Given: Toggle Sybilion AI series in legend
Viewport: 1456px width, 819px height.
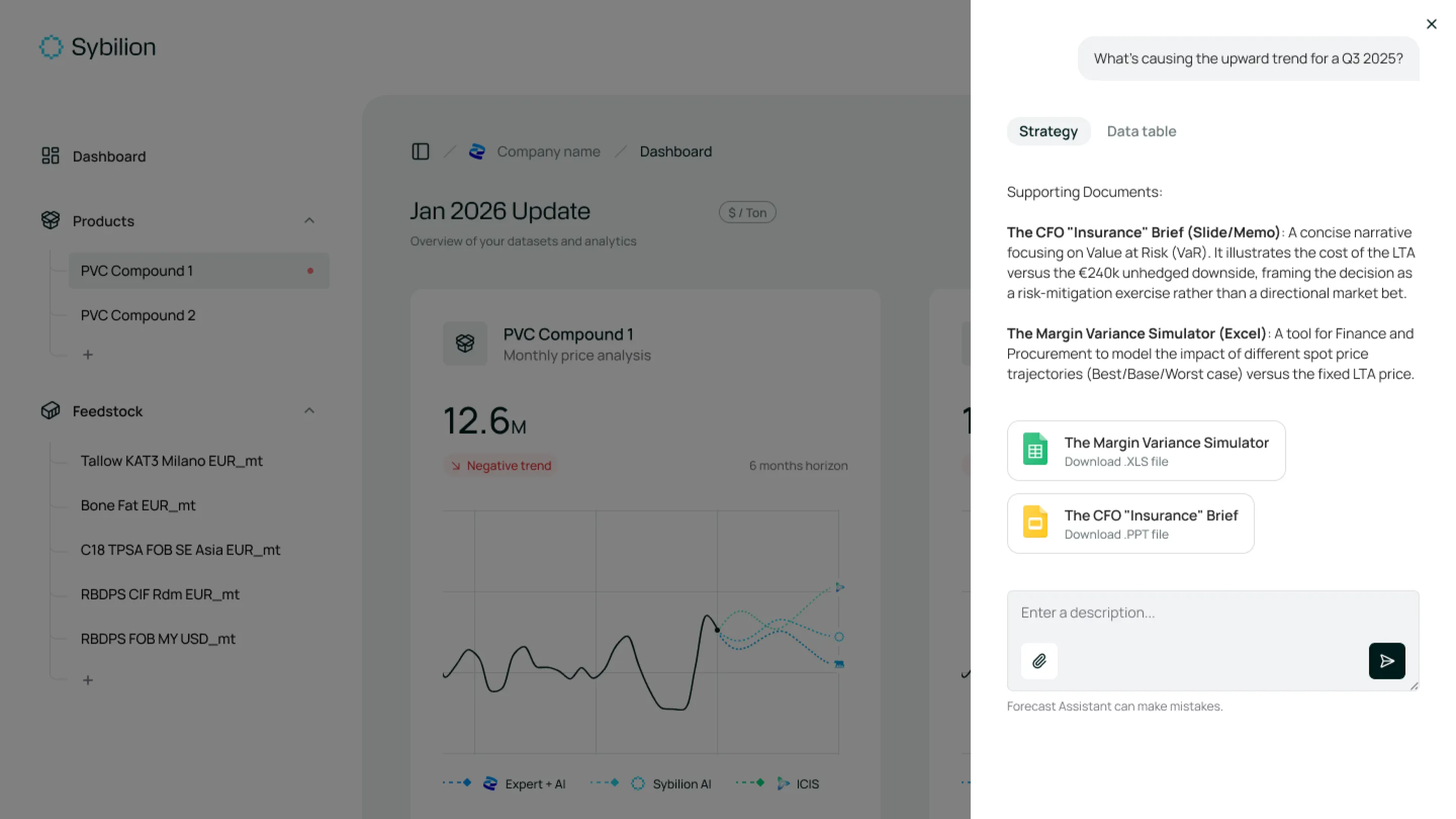Looking at the screenshot, I should pyautogui.click(x=681, y=784).
